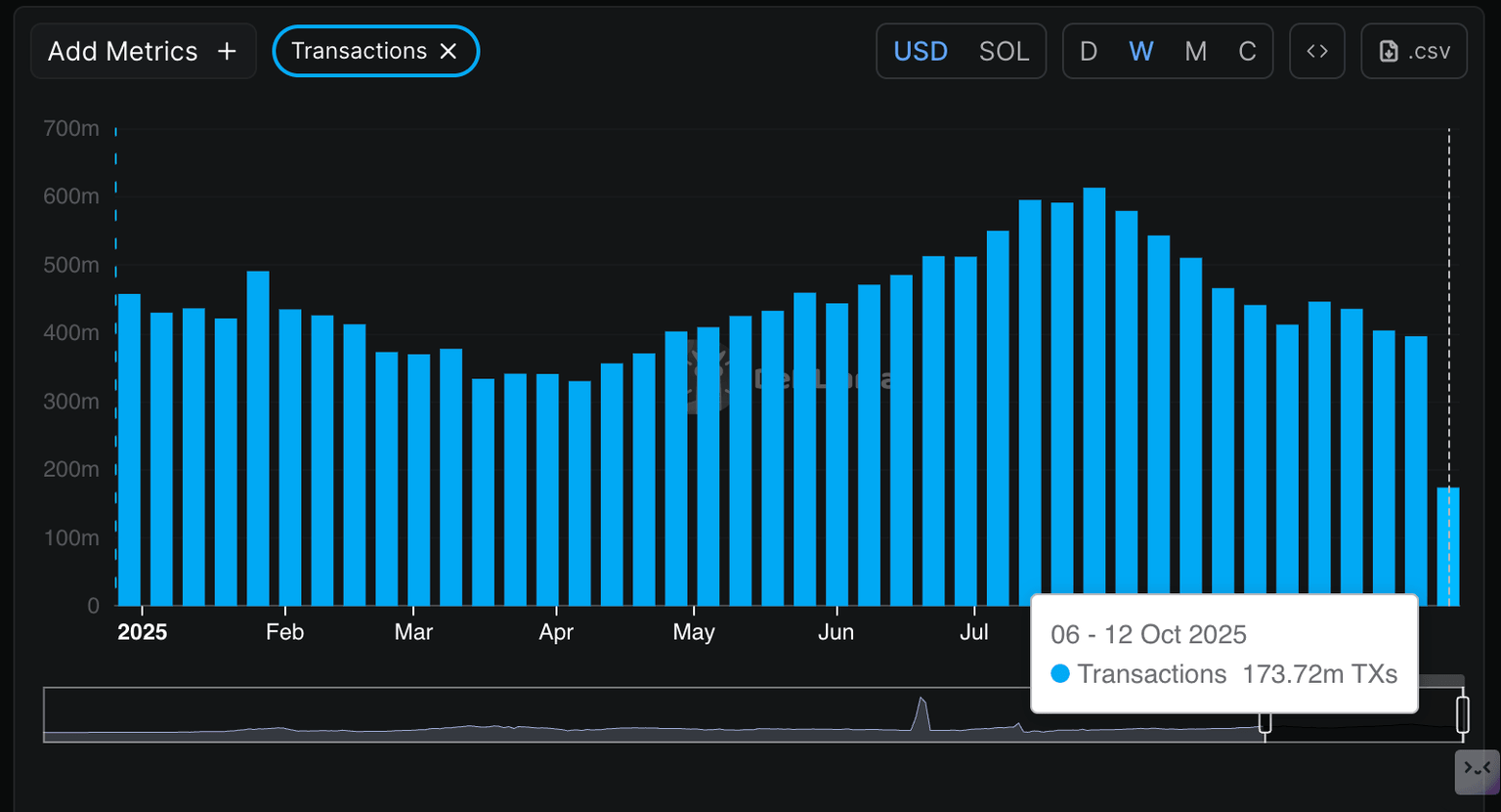
Task: Click the collapse arrows icon at bottom right
Action: pos(1476,770)
